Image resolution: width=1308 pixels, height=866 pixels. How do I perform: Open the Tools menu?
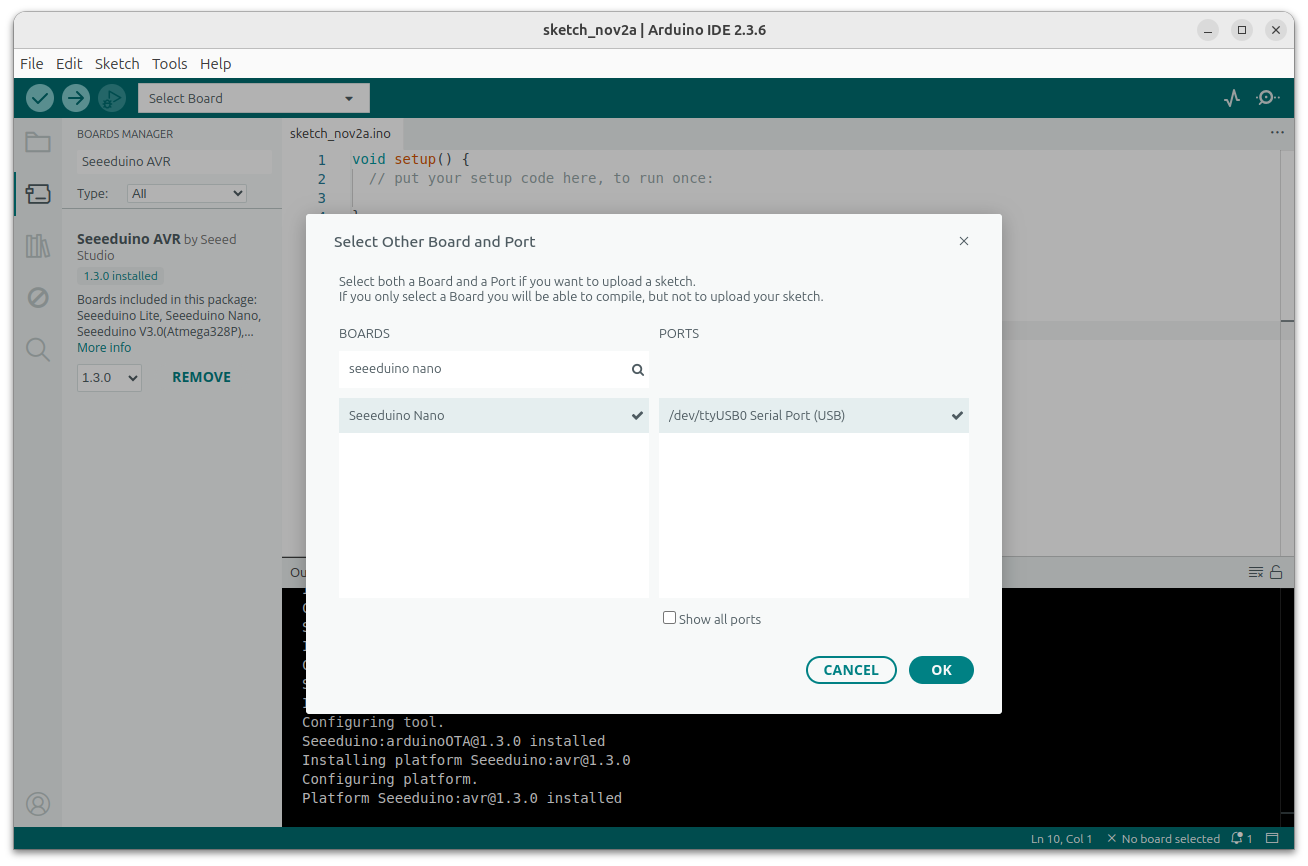[x=169, y=64]
